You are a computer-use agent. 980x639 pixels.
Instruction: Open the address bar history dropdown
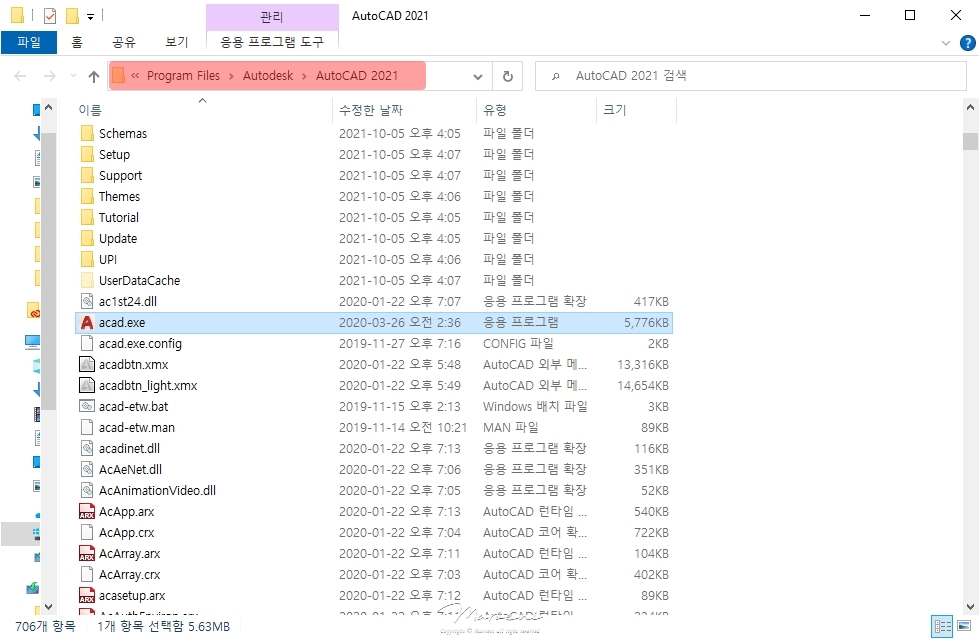click(478, 76)
